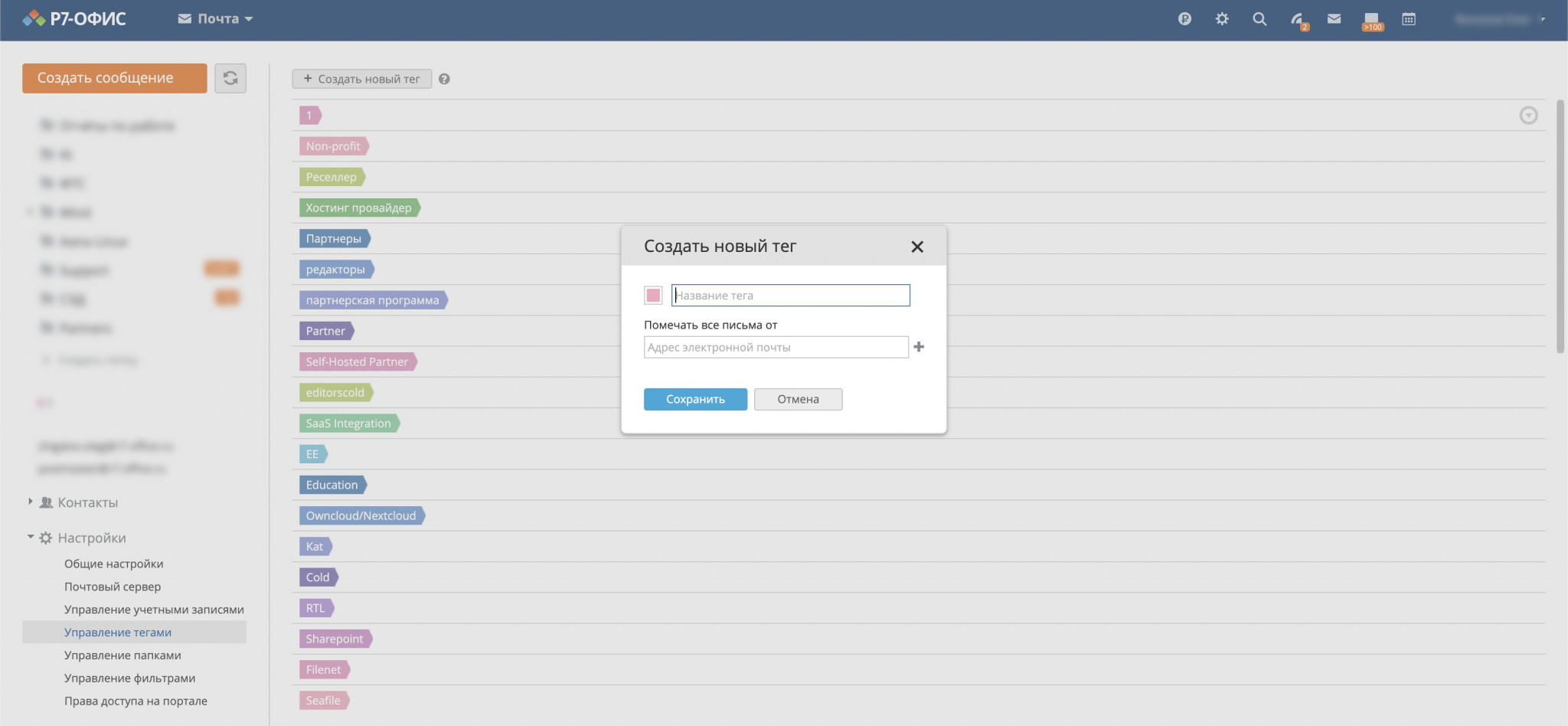Click the refresh mail button
This screenshot has width=1568, height=726.
[230, 78]
